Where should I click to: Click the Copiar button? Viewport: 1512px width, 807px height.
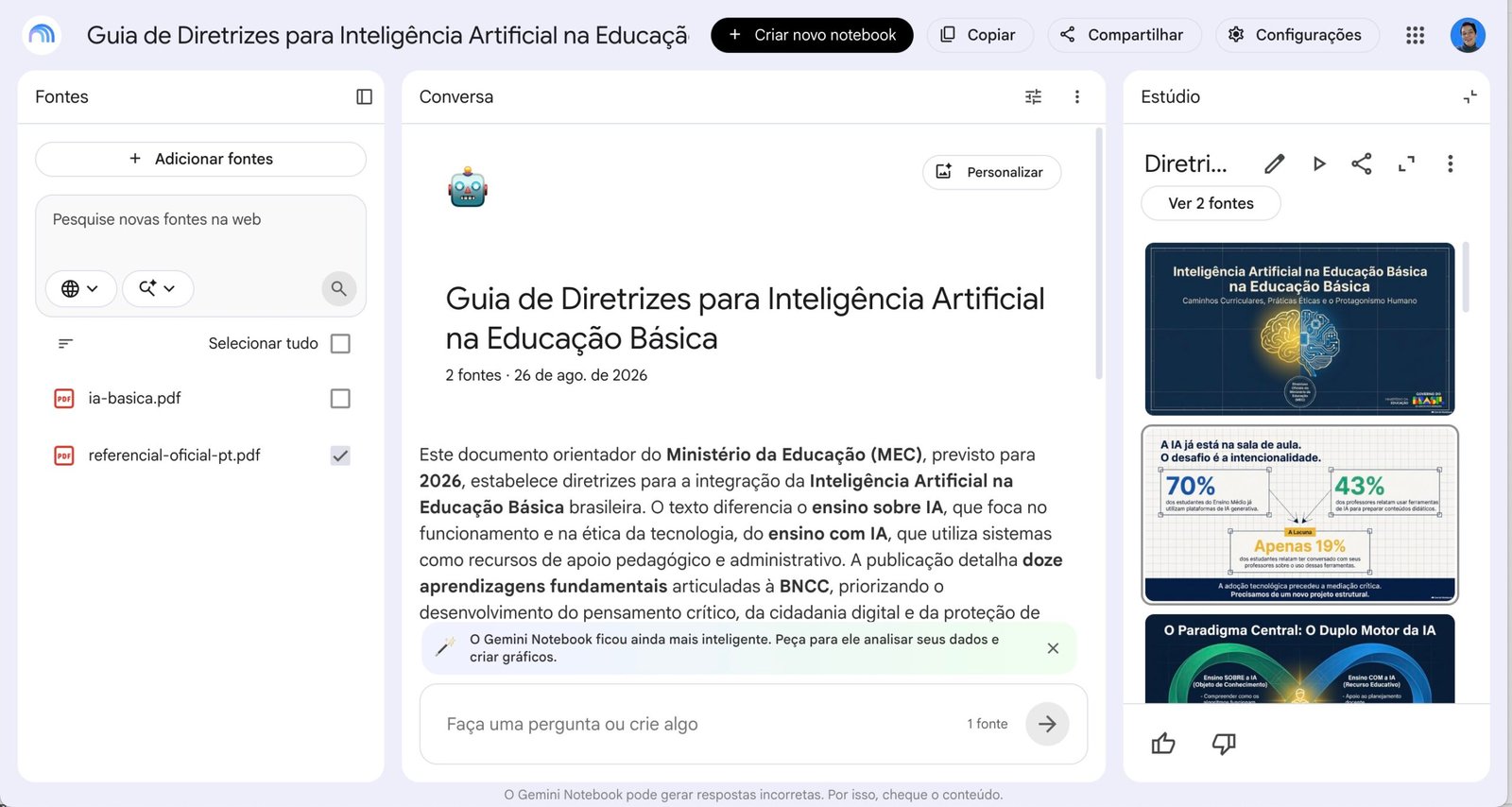pos(978,35)
